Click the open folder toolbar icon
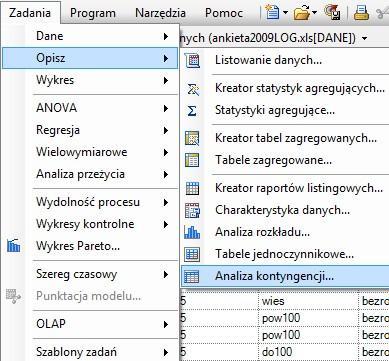Viewport: 389px width, 361px height. tap(301, 13)
